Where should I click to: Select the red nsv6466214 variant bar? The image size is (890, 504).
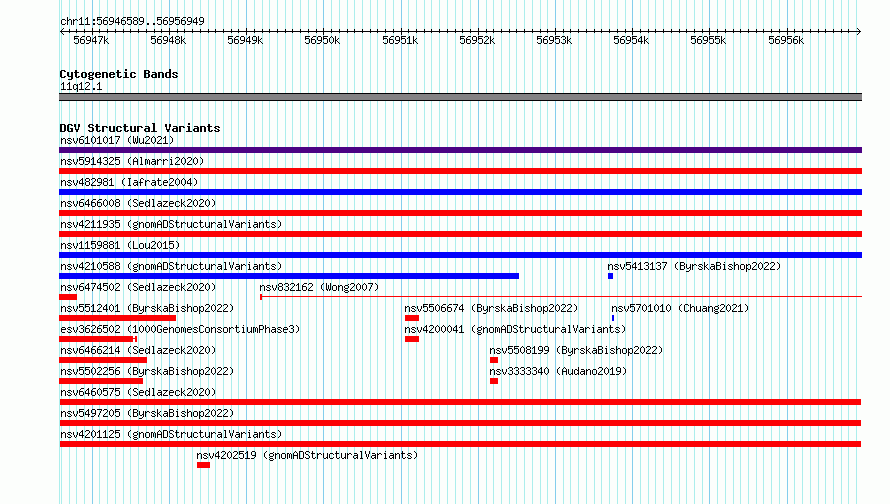coord(103,360)
